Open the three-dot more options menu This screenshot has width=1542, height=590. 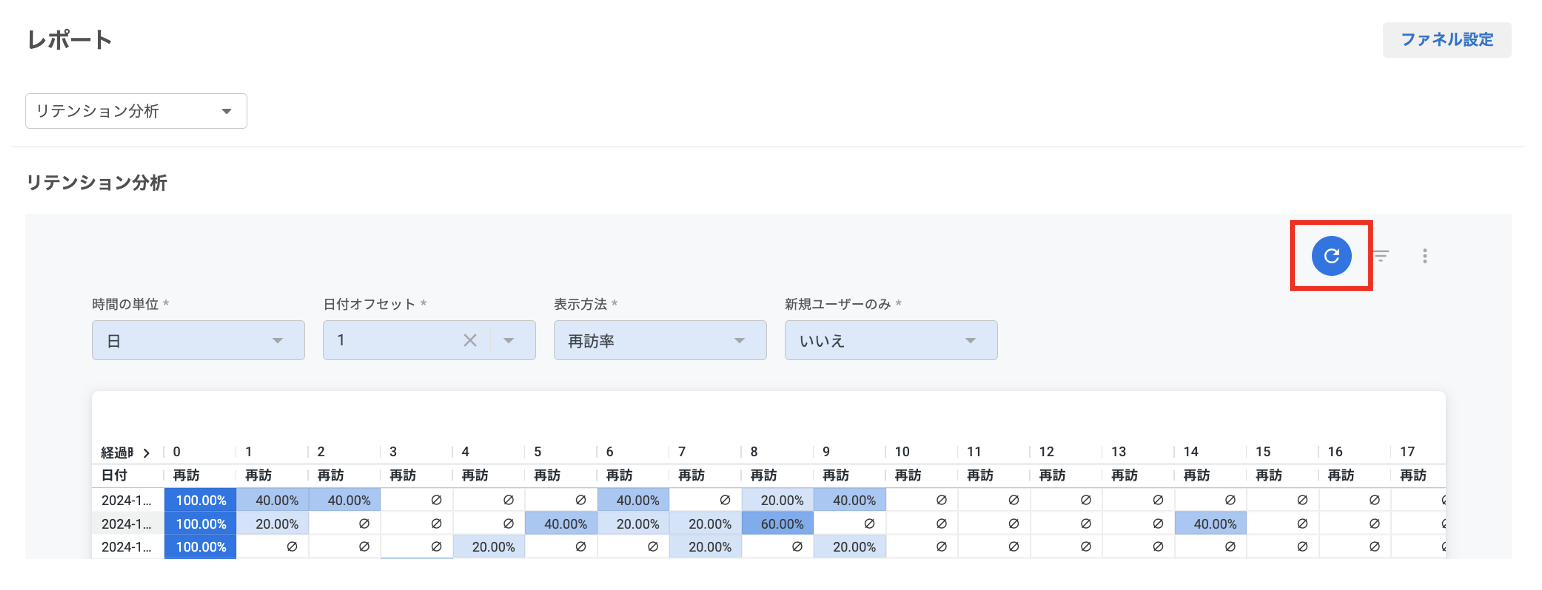(x=1425, y=256)
